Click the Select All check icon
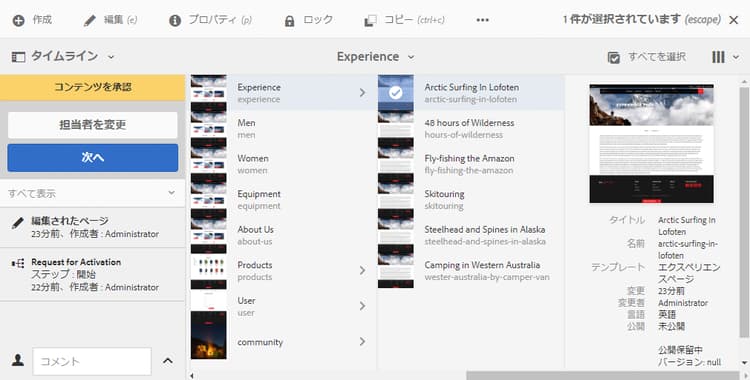Image resolution: width=750 pixels, height=380 pixels. (x=614, y=57)
